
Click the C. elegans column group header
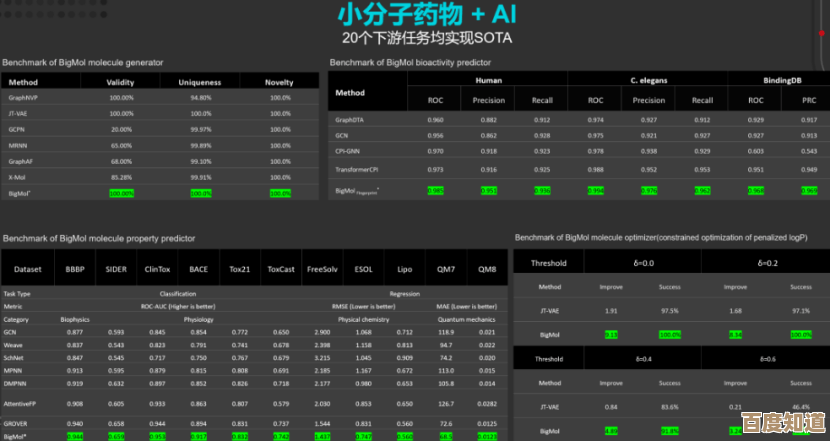point(647,80)
